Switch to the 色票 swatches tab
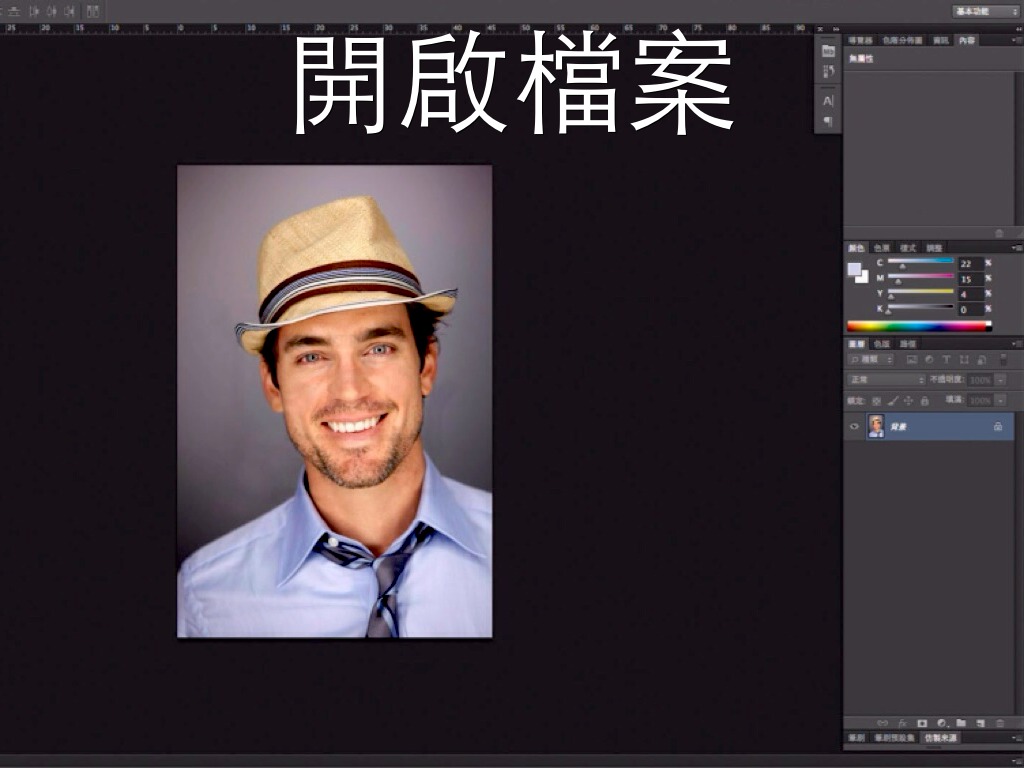This screenshot has height=768, width=1024. (882, 247)
